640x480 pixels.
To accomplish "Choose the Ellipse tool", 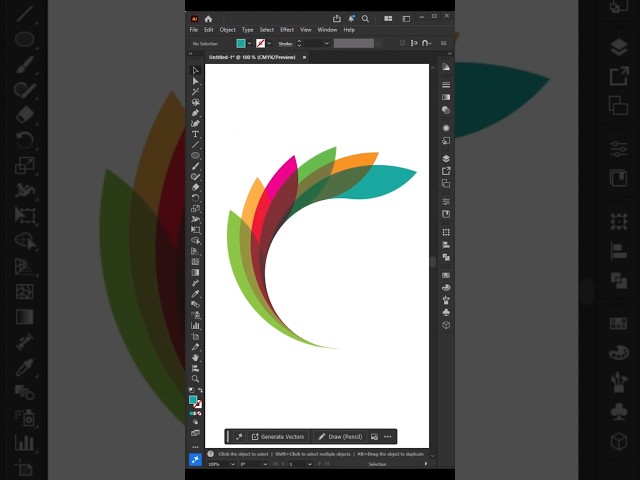I will [x=196, y=156].
